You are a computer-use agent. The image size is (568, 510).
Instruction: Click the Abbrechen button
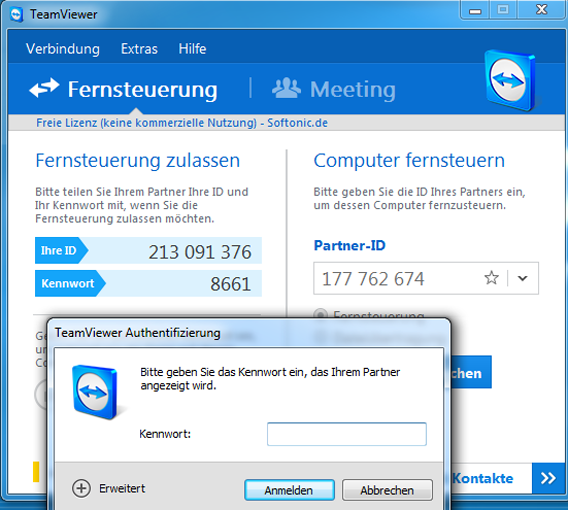pos(387,490)
